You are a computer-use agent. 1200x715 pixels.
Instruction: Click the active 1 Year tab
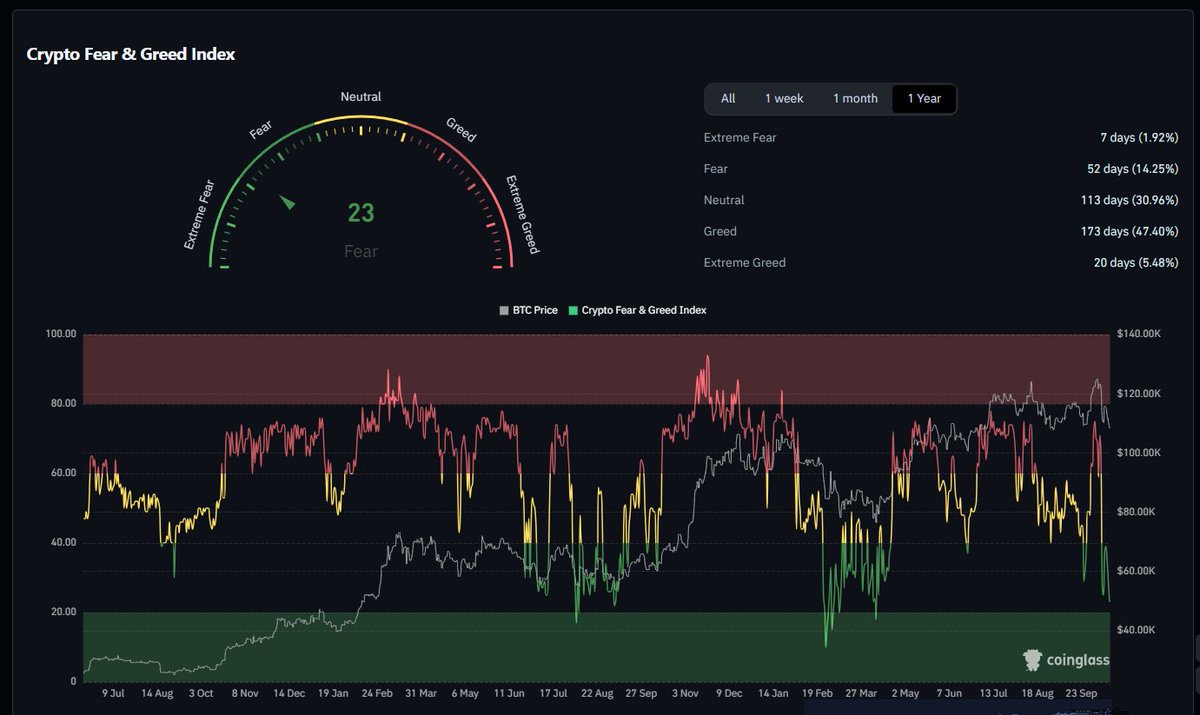(924, 98)
